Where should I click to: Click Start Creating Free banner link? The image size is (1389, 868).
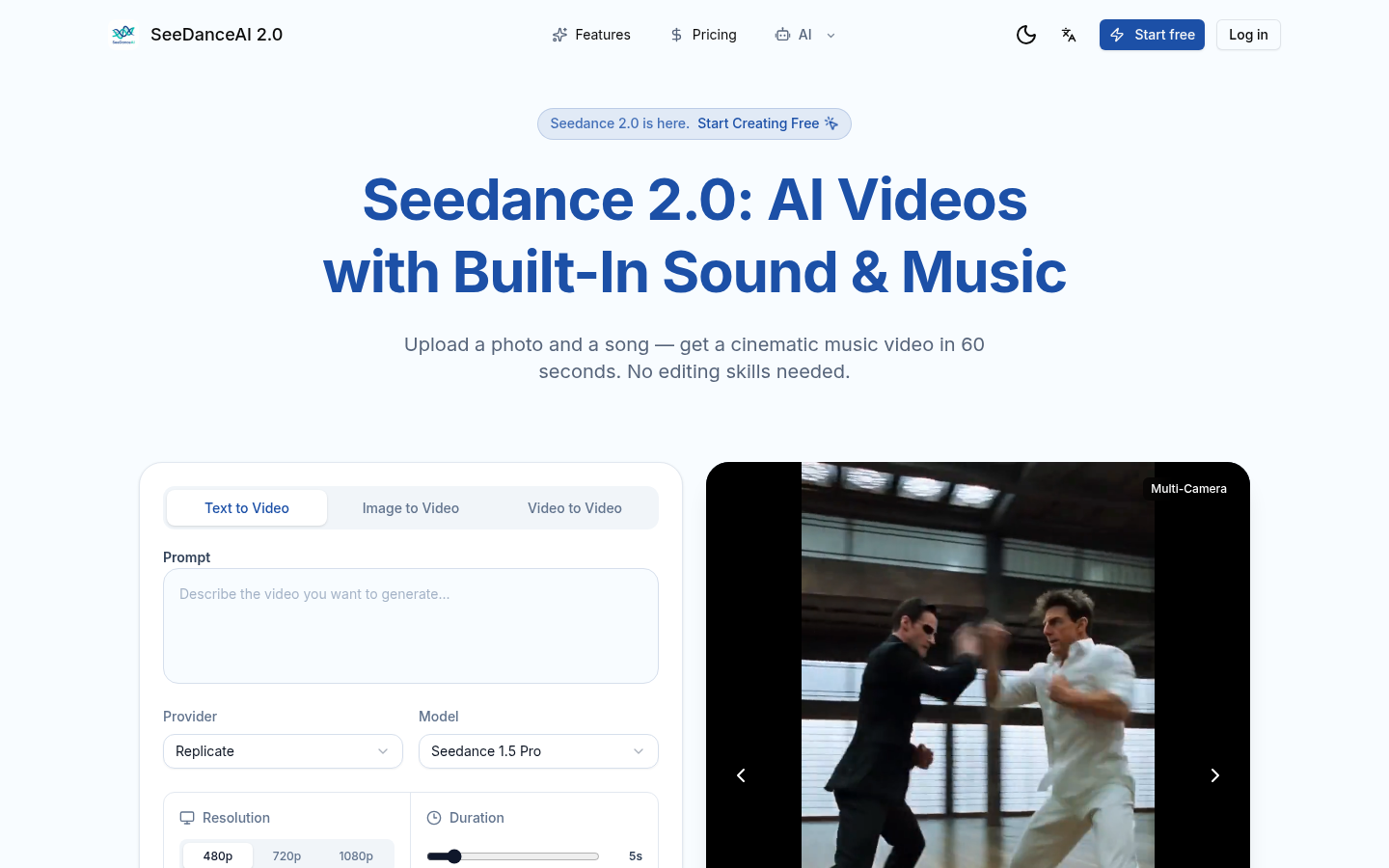coord(758,123)
